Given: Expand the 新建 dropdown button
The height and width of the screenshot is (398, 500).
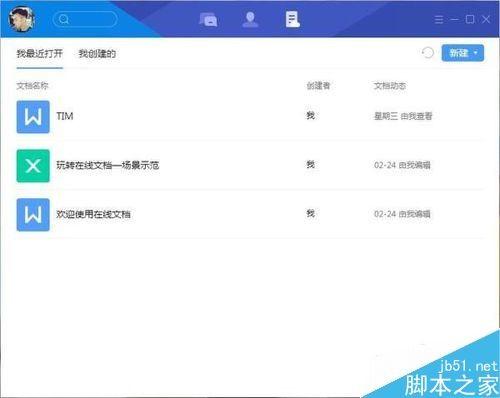Looking at the screenshot, I should click(x=463, y=53).
